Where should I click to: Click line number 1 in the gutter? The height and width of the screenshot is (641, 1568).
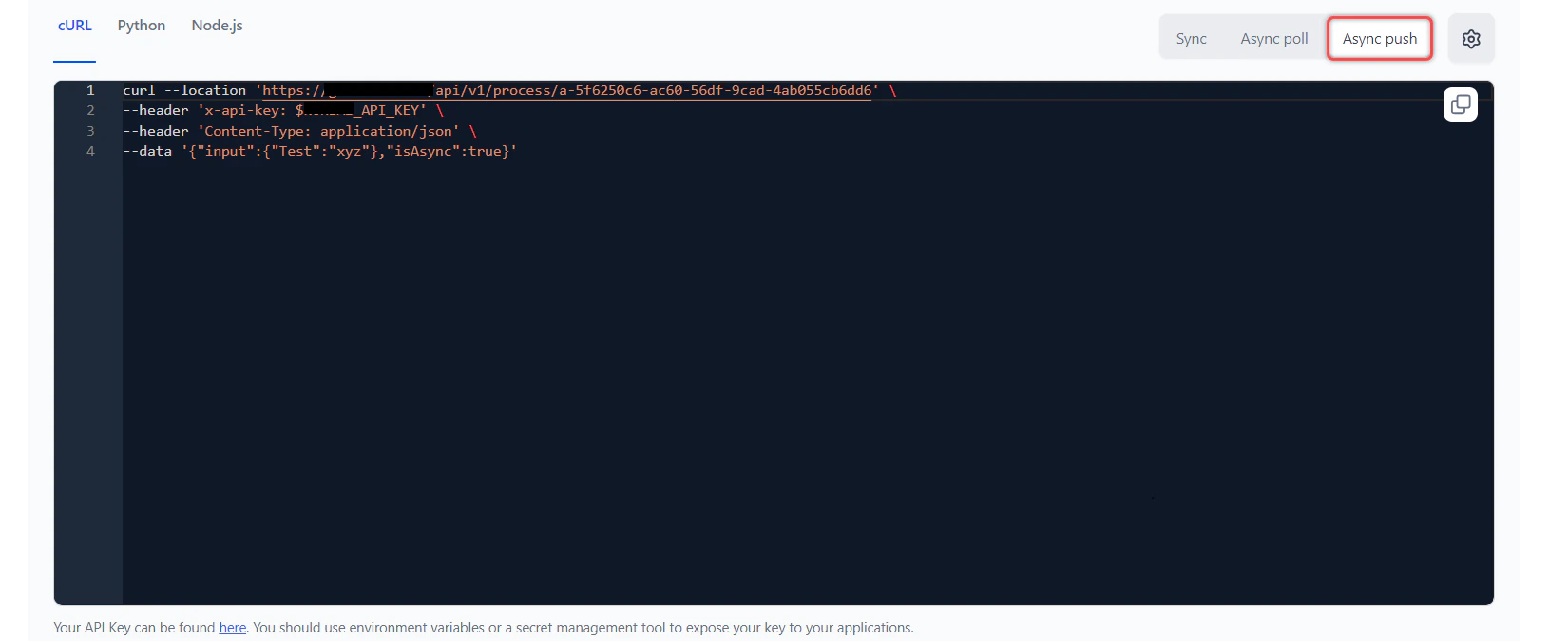90,90
